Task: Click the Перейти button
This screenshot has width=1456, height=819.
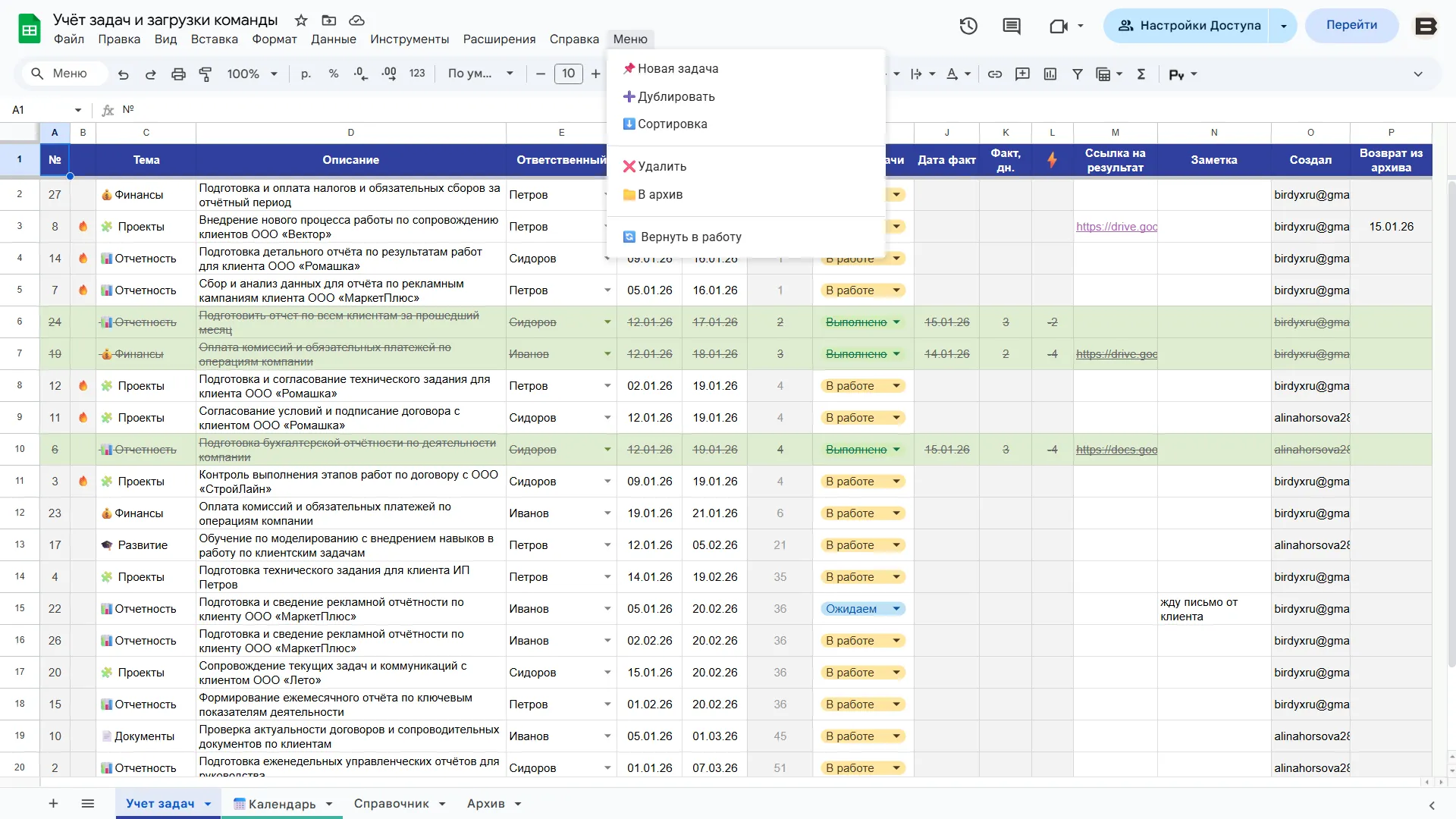Action: (1351, 25)
